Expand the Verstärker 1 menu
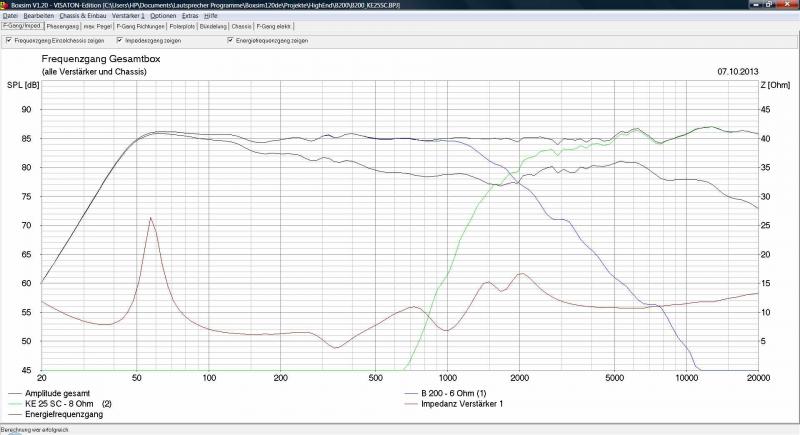This screenshot has height=435, width=800. [x=127, y=16]
